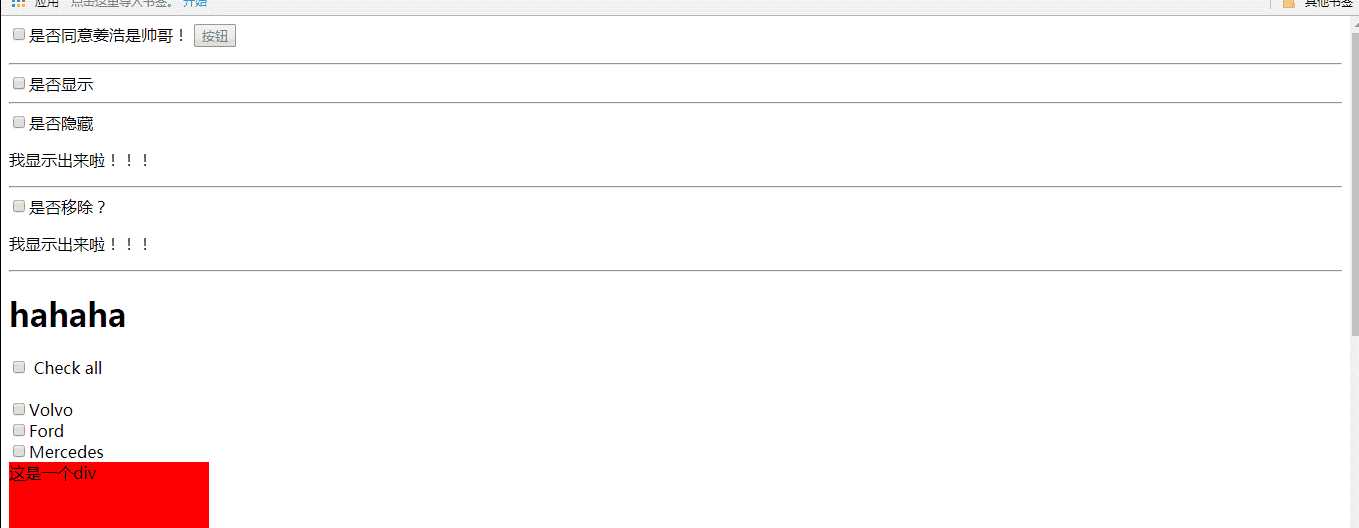Click the 应用 label in bookmarks bar
The image size is (1359, 528).
point(48,3)
